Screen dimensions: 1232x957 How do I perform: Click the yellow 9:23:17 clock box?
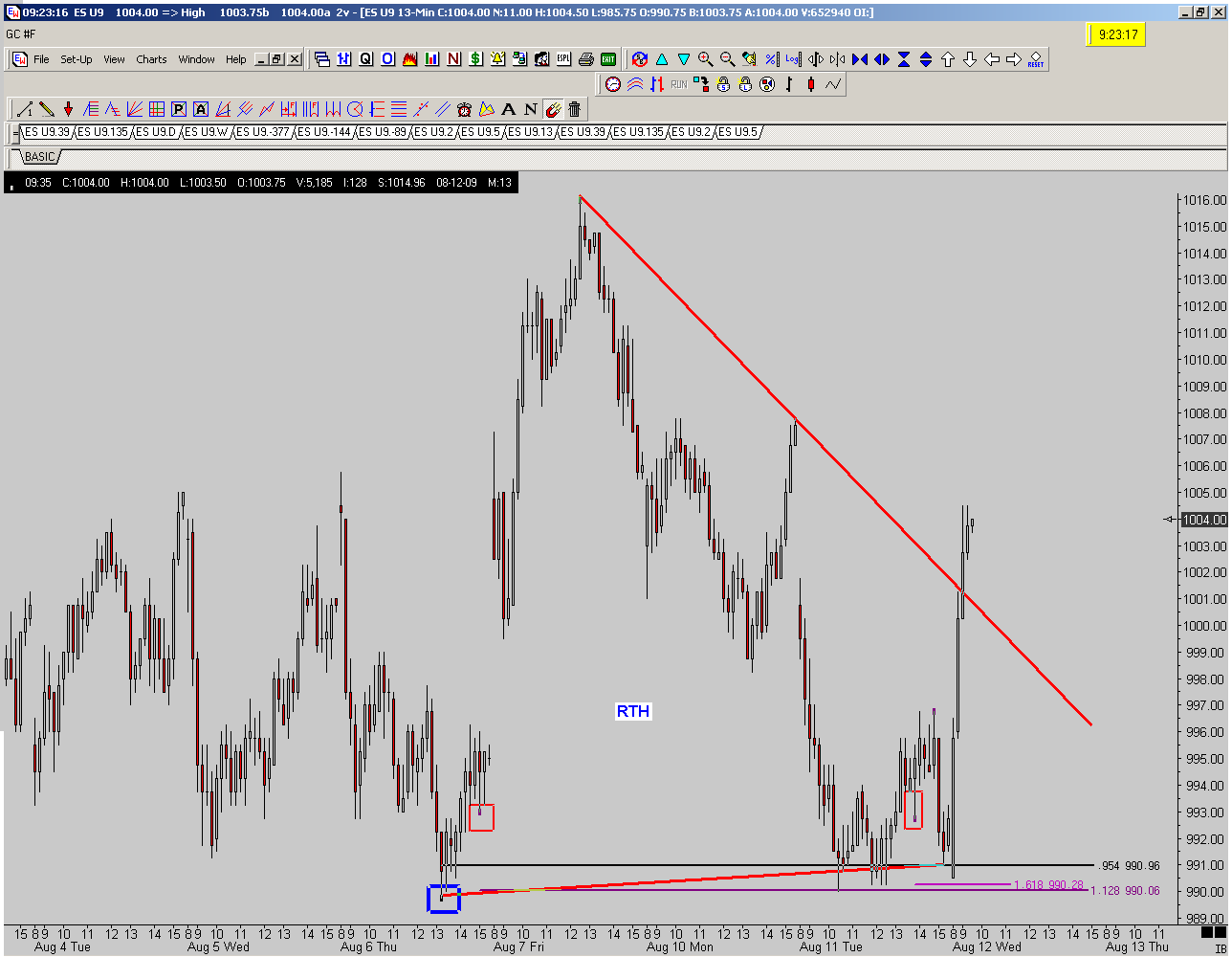pyautogui.click(x=1116, y=34)
